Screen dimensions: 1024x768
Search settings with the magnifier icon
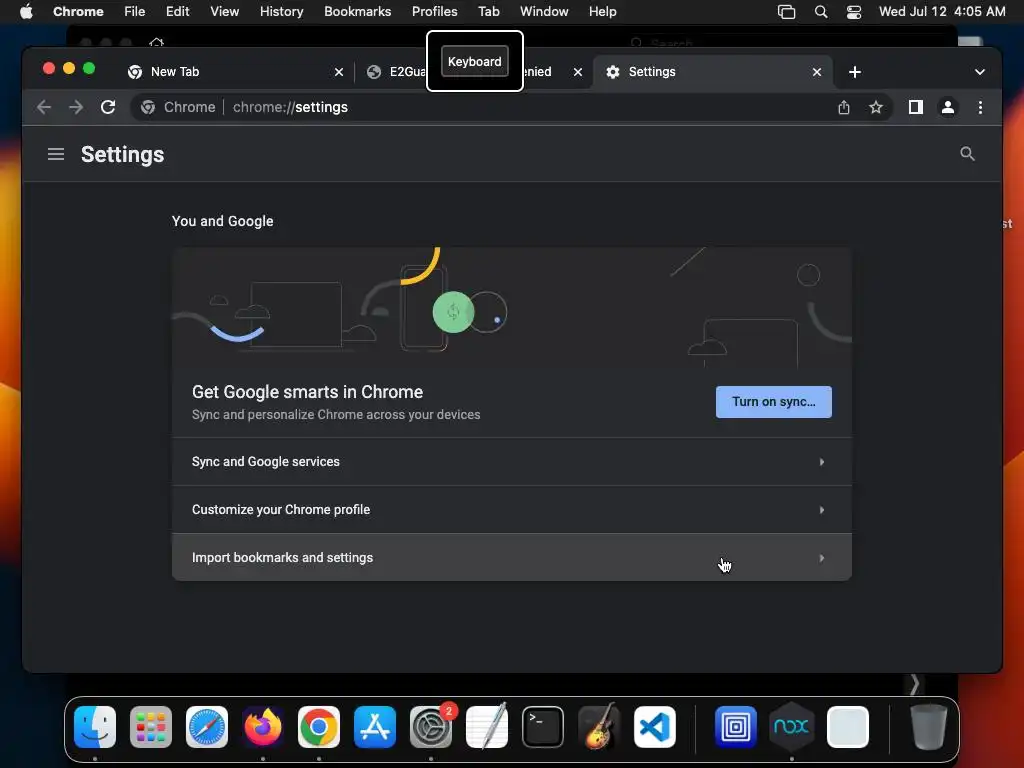click(x=967, y=154)
